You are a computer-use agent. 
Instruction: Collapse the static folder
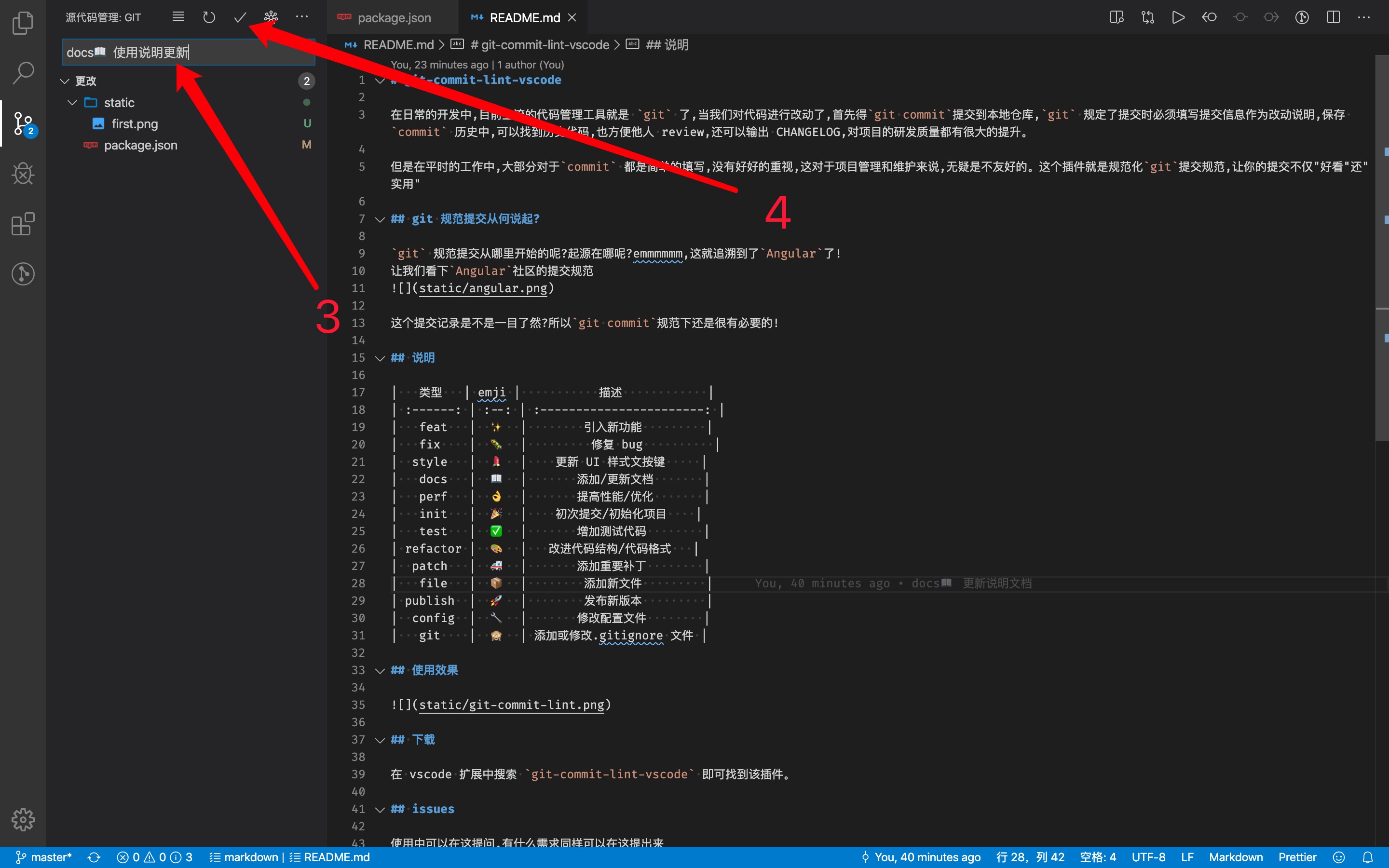(x=72, y=103)
